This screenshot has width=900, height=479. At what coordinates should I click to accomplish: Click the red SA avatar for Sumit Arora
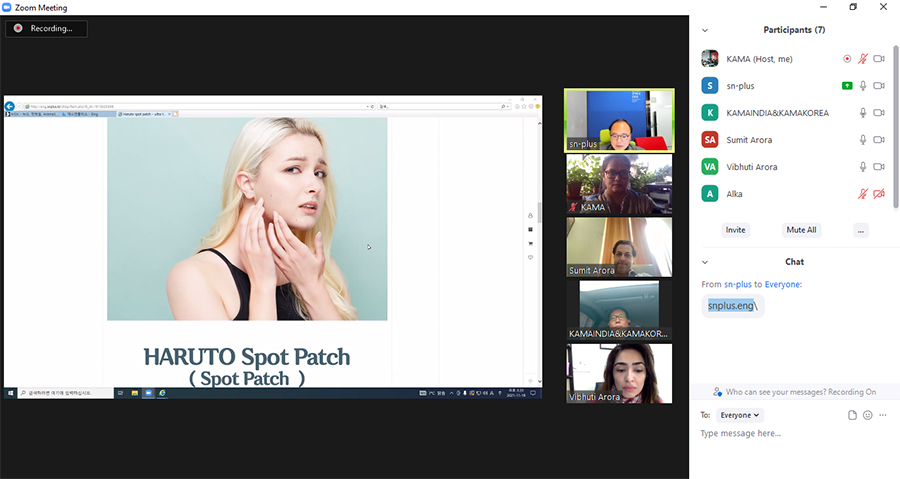[x=710, y=139]
